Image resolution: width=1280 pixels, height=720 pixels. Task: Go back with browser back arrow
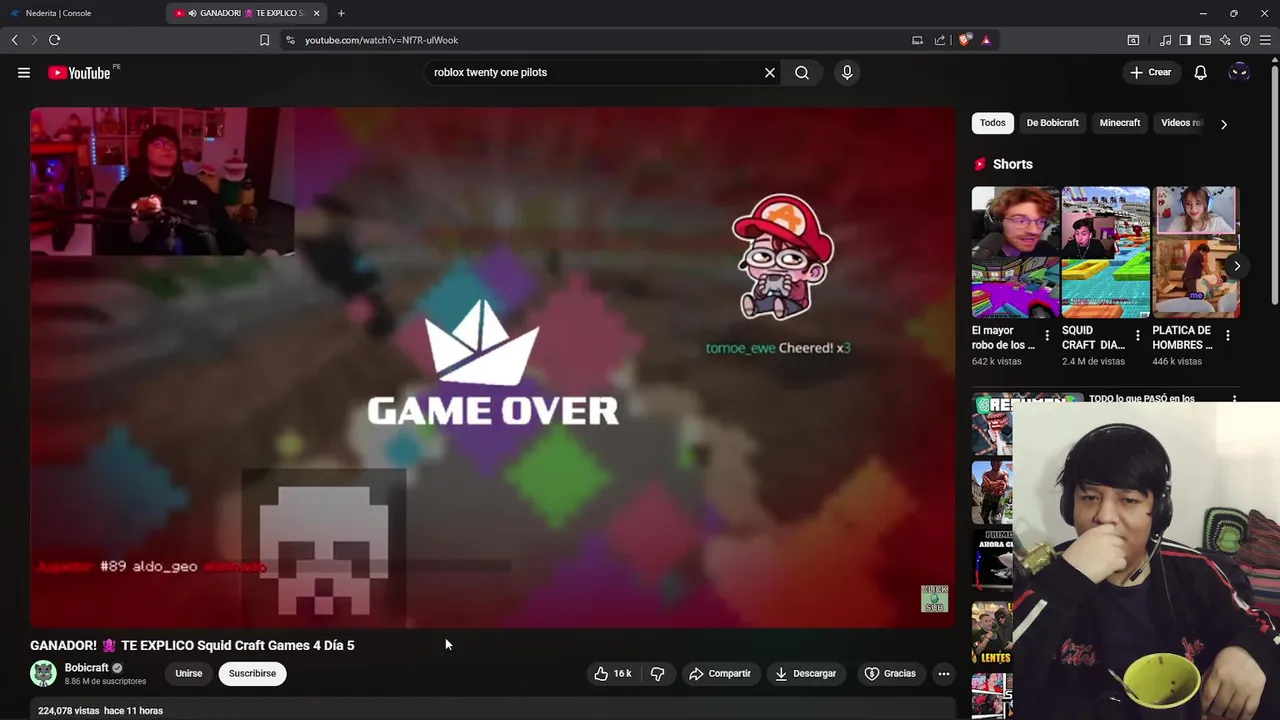click(x=14, y=40)
